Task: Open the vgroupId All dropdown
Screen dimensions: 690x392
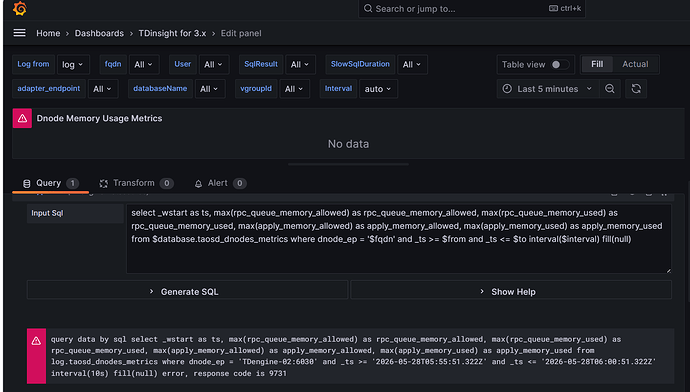Action: click(294, 89)
